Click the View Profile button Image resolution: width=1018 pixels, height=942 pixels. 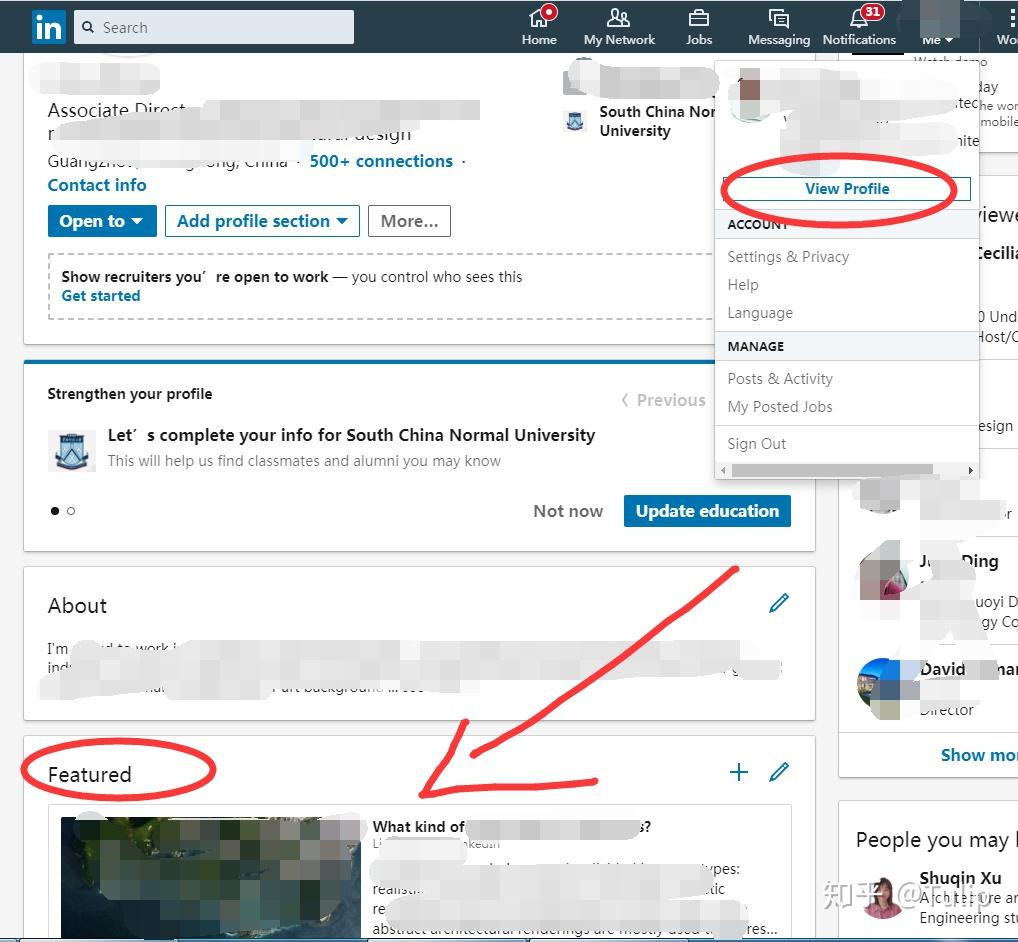click(847, 189)
